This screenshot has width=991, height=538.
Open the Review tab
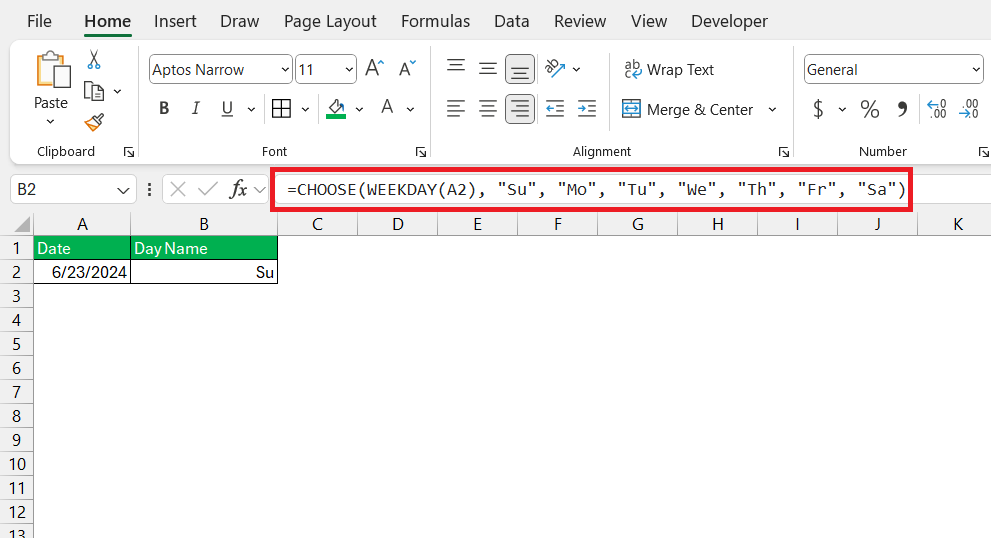580,21
